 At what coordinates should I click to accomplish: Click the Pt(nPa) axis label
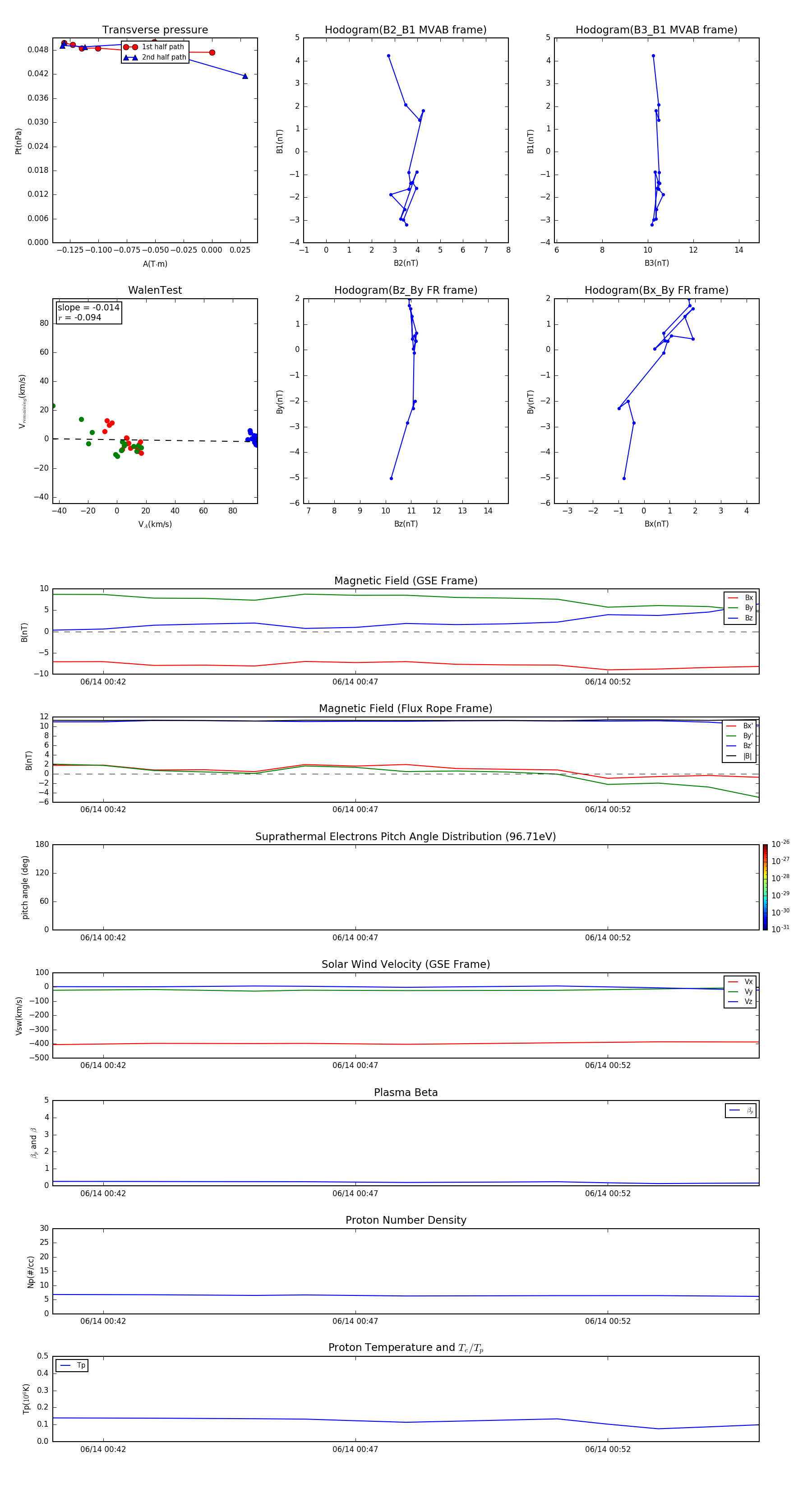18,141
